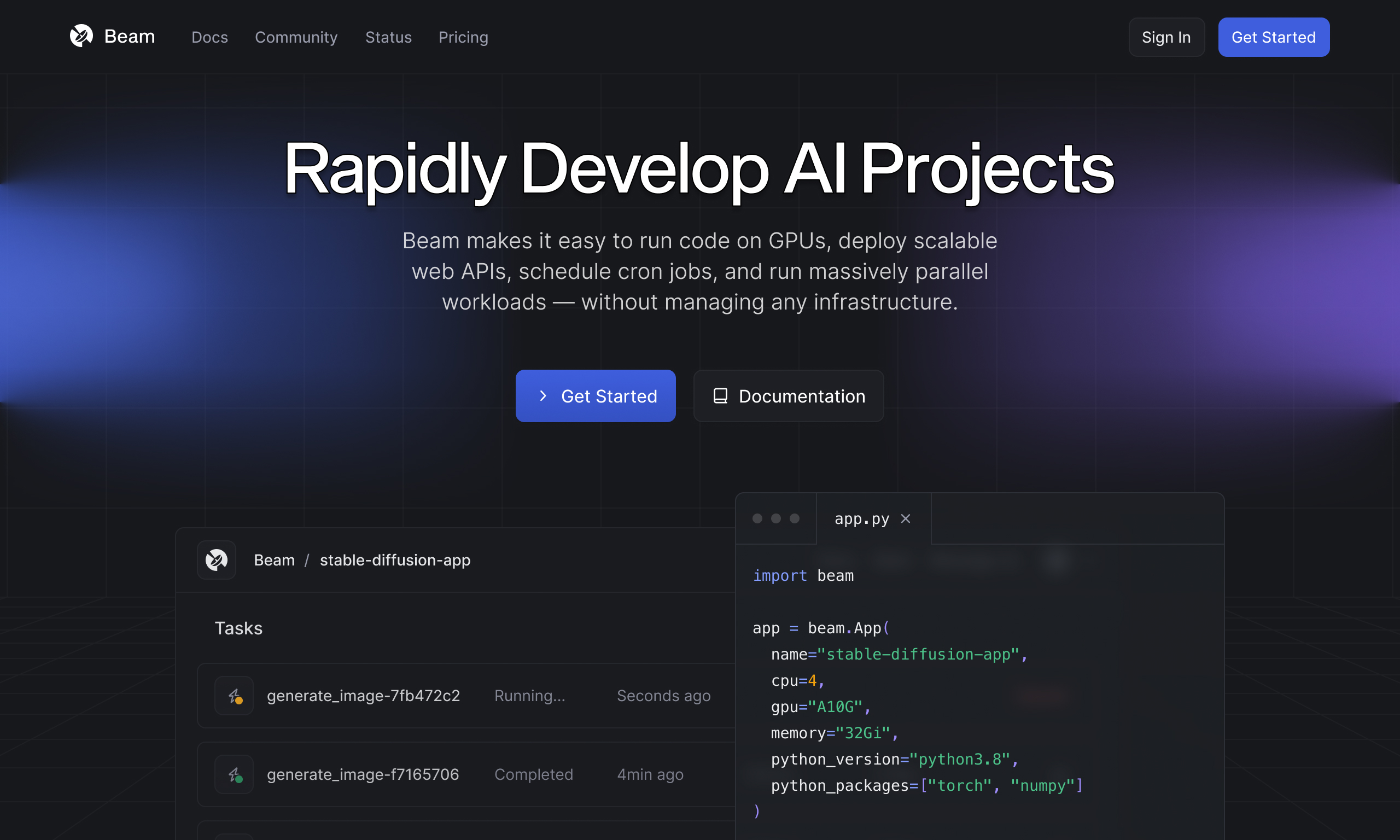Click the app.py tab close icon
The image size is (1400, 840).
907,518
